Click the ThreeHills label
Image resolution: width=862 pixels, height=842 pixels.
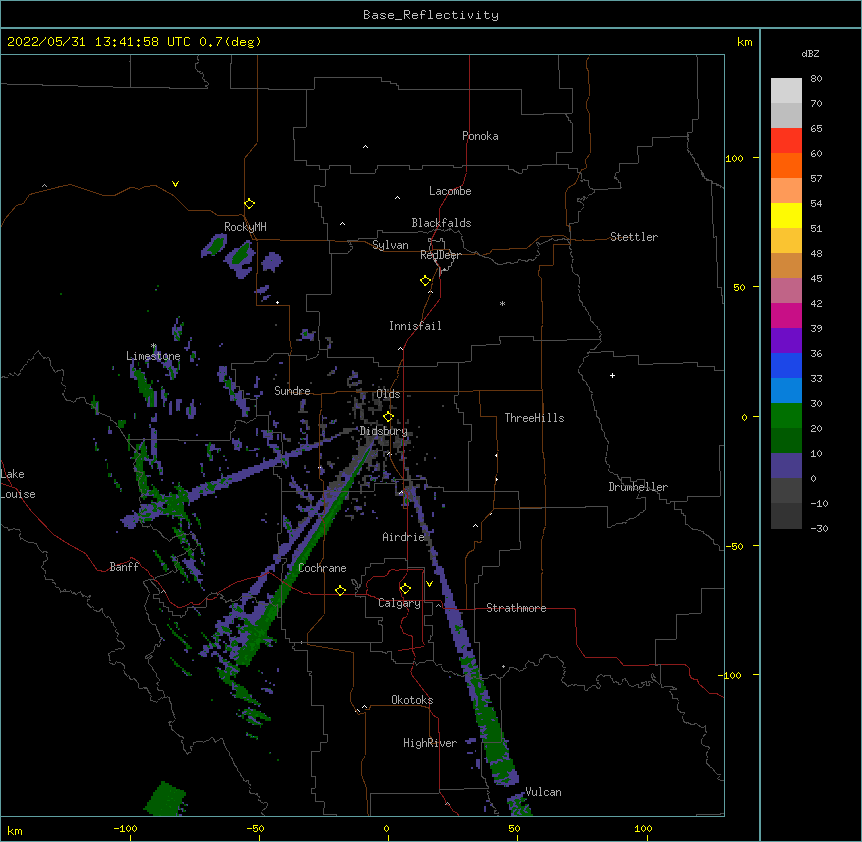534,418
